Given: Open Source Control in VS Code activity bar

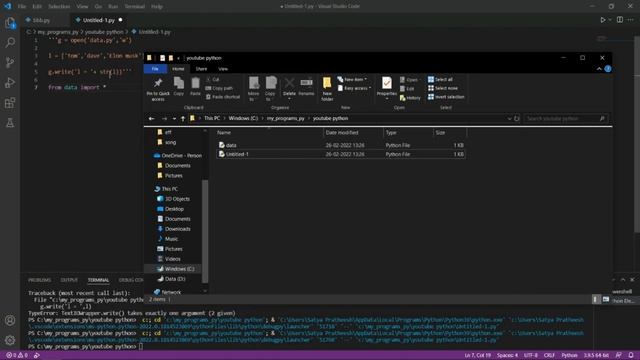Looking at the screenshot, I should coord(10,62).
